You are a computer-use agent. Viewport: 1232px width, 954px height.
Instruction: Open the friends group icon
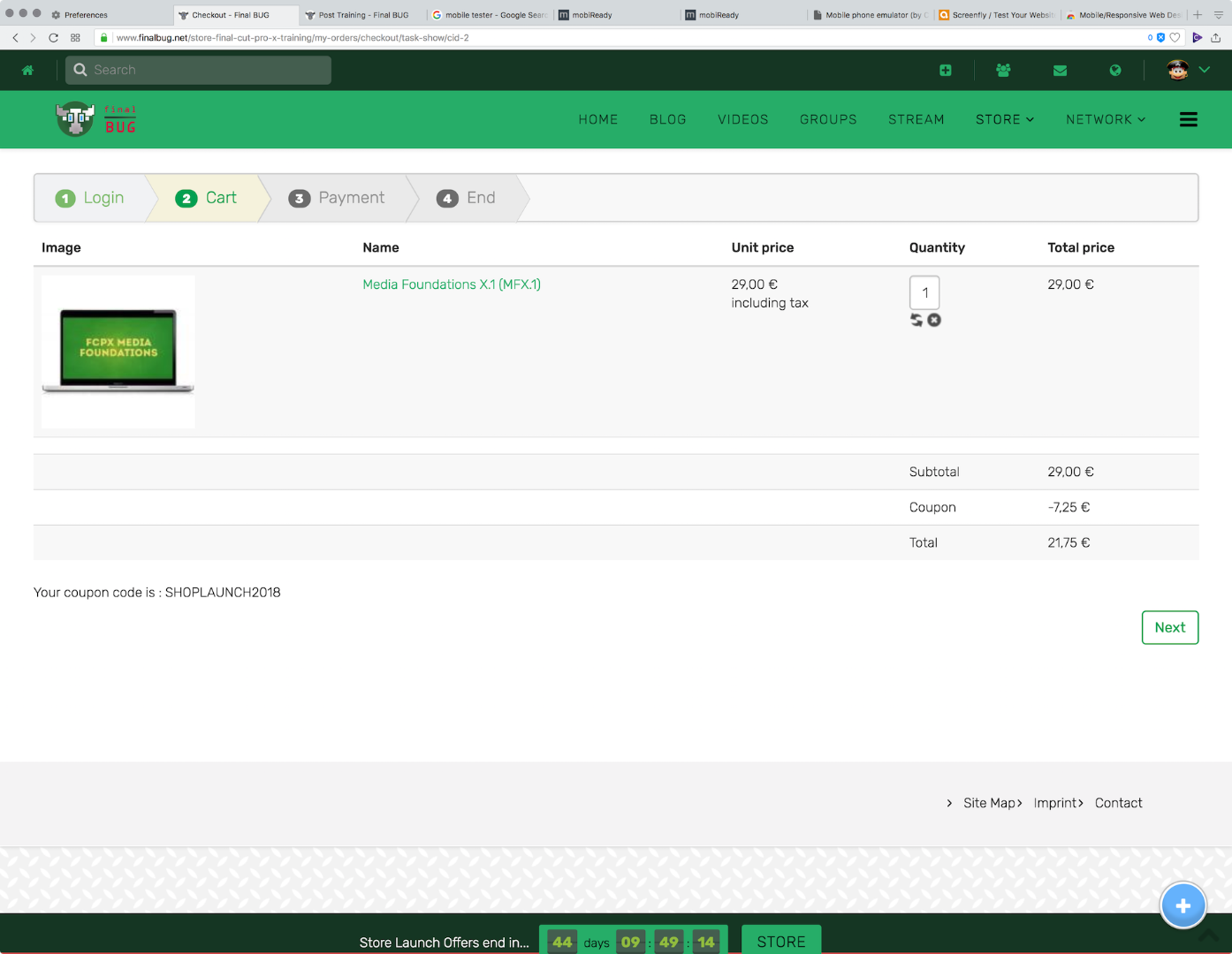click(x=1003, y=71)
